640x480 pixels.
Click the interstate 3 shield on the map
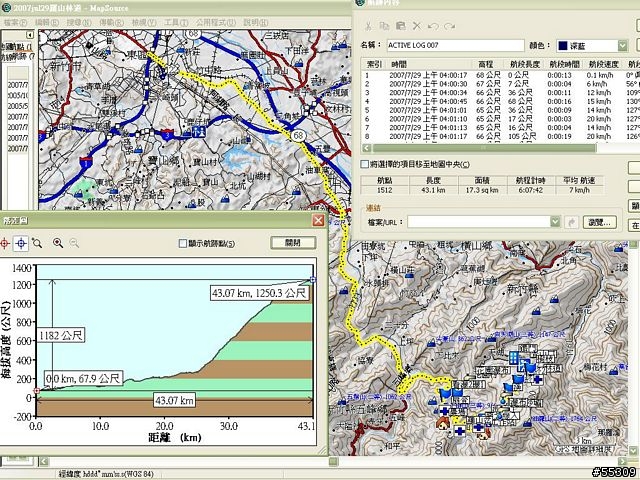[167, 135]
